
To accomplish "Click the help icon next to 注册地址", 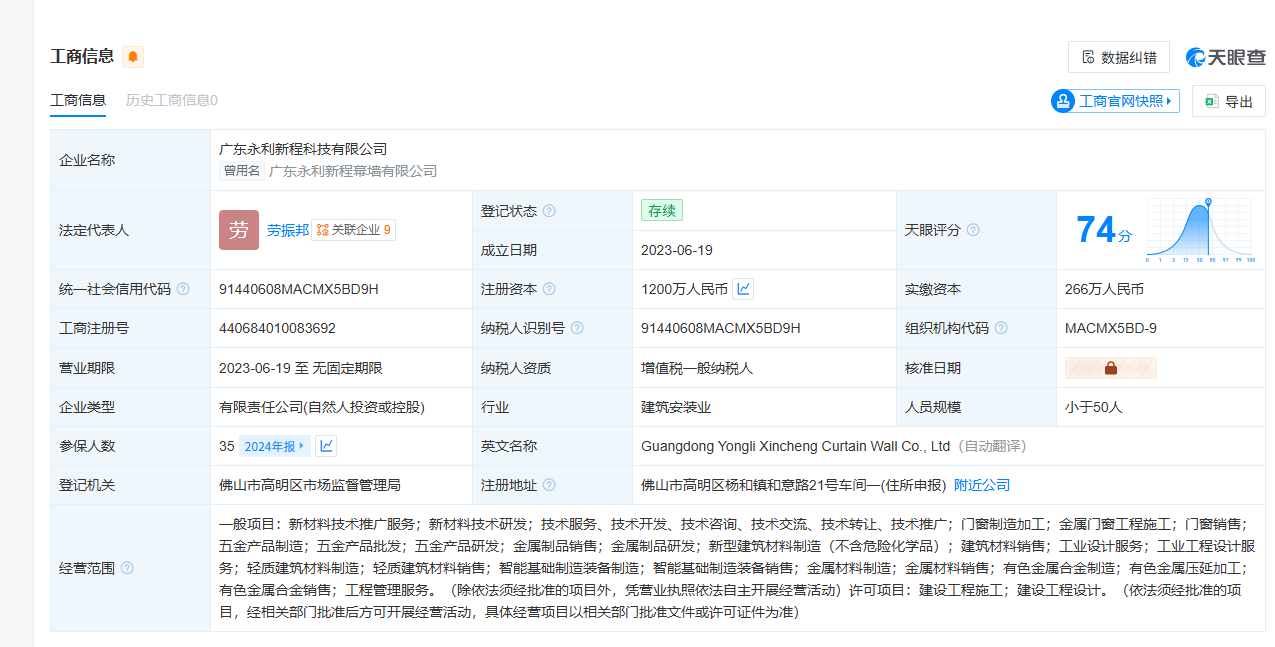I will pos(549,485).
